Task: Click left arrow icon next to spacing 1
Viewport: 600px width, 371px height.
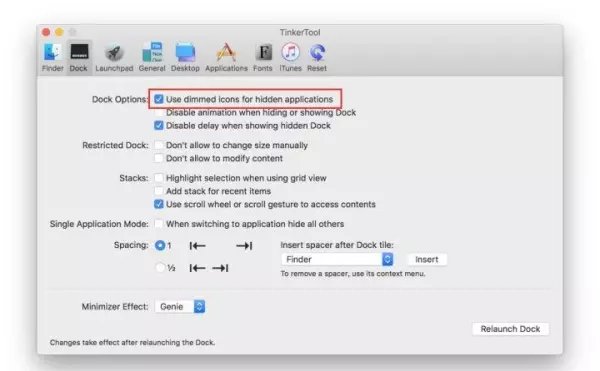Action: pos(197,246)
